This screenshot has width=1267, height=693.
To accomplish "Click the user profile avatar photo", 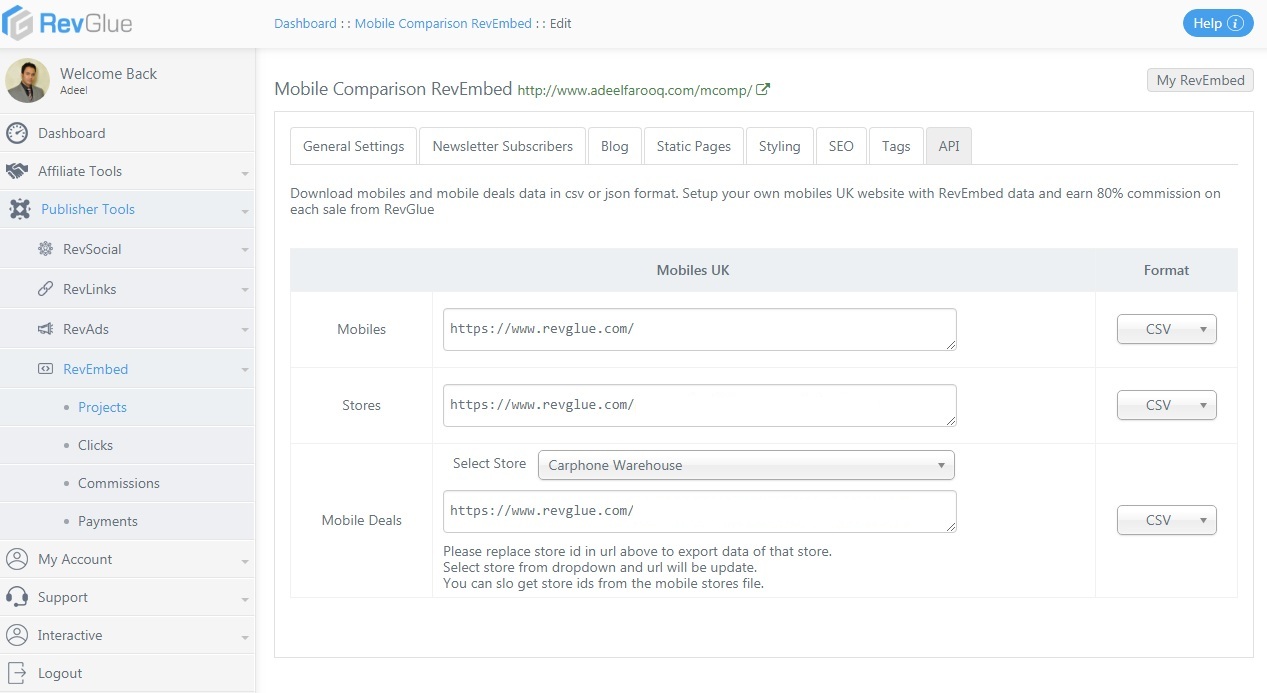I will [x=27, y=80].
